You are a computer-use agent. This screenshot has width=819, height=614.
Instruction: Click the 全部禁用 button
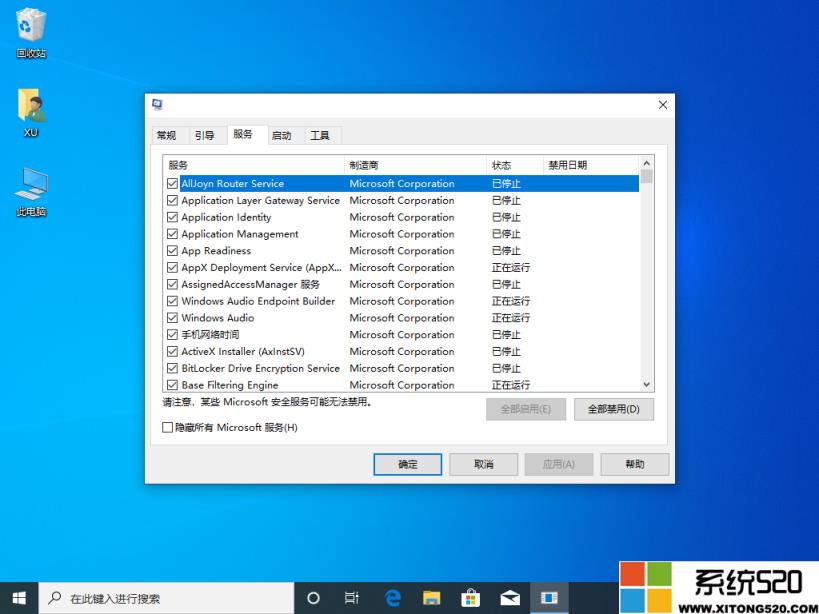click(613, 408)
